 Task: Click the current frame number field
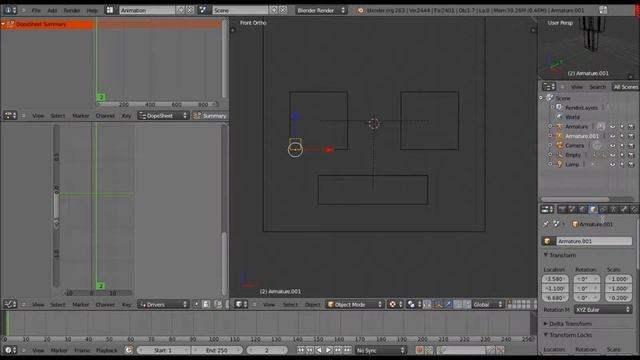pos(267,350)
